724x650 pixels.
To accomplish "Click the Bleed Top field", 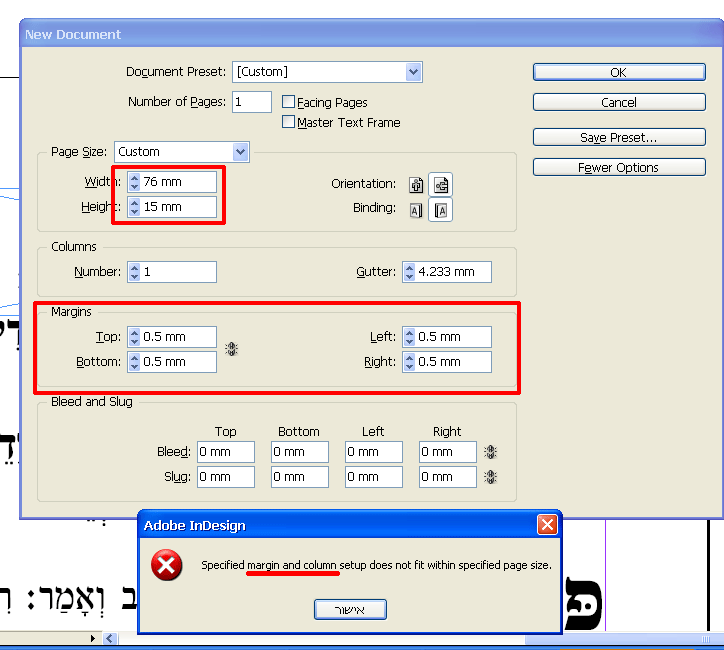I will (226, 452).
